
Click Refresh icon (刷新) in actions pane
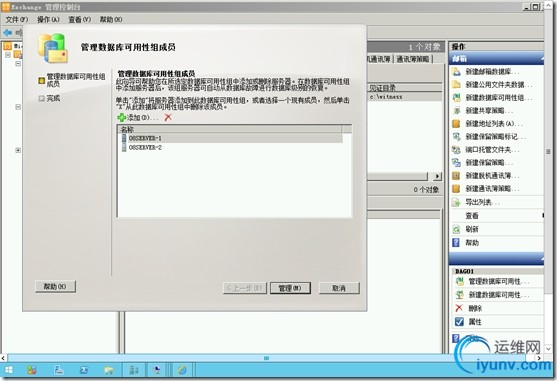(x=456, y=229)
